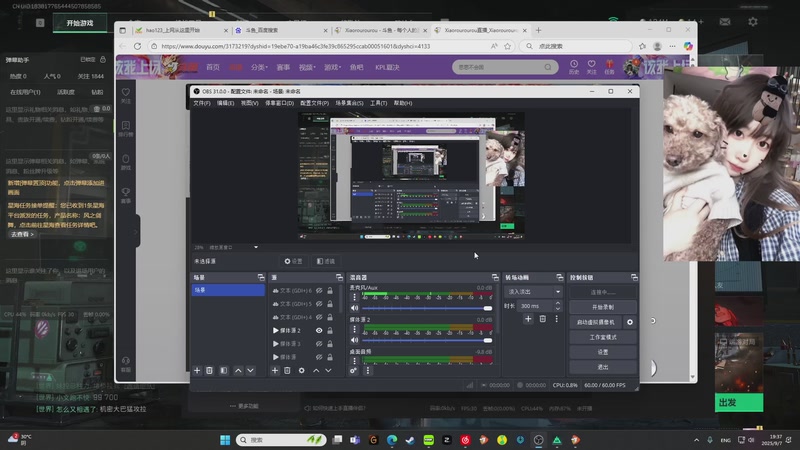
Task: Open mixer panel options three-dot menu
Action: (x=367, y=370)
